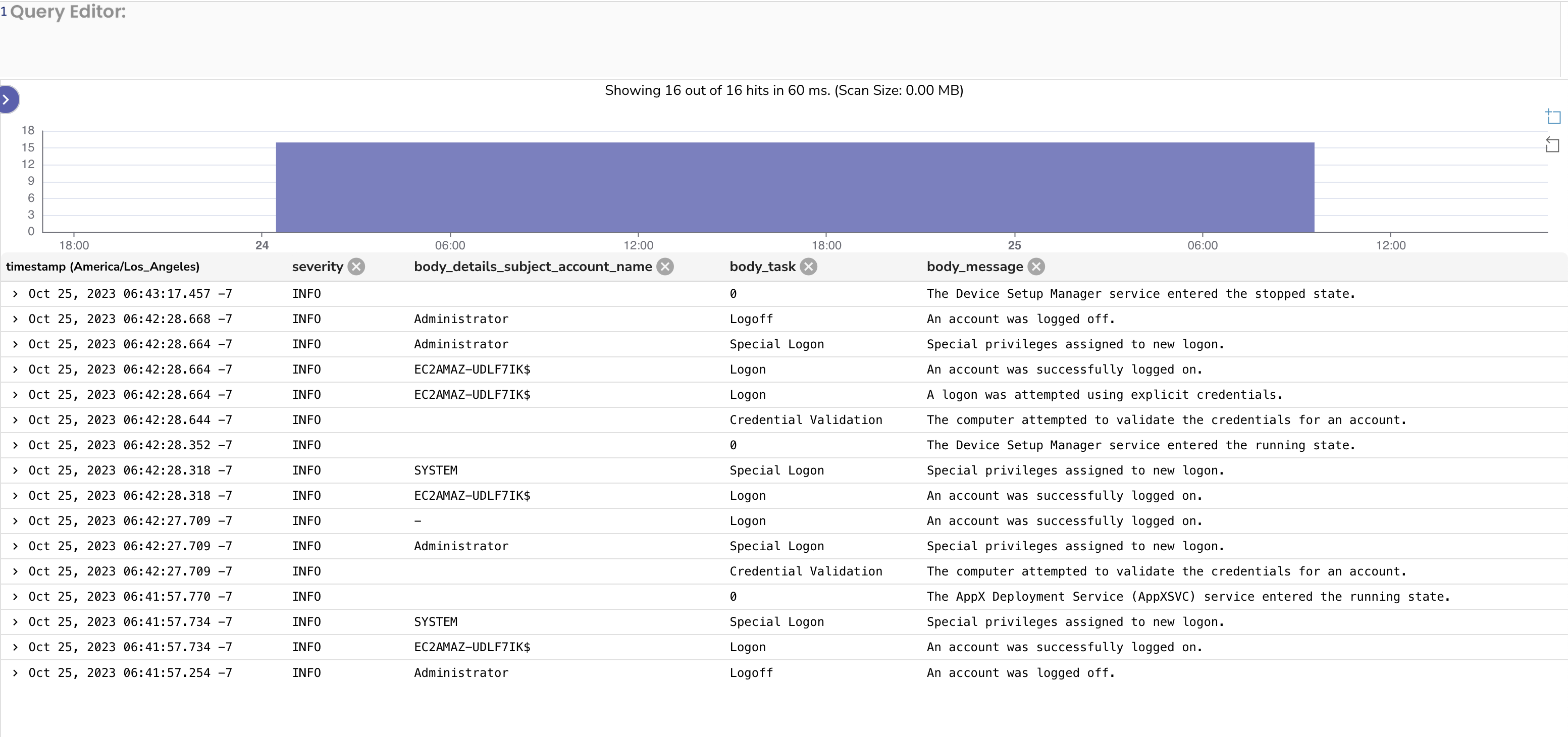1568x737 pixels.
Task: Remove the body_message column
Action: tap(1036, 267)
